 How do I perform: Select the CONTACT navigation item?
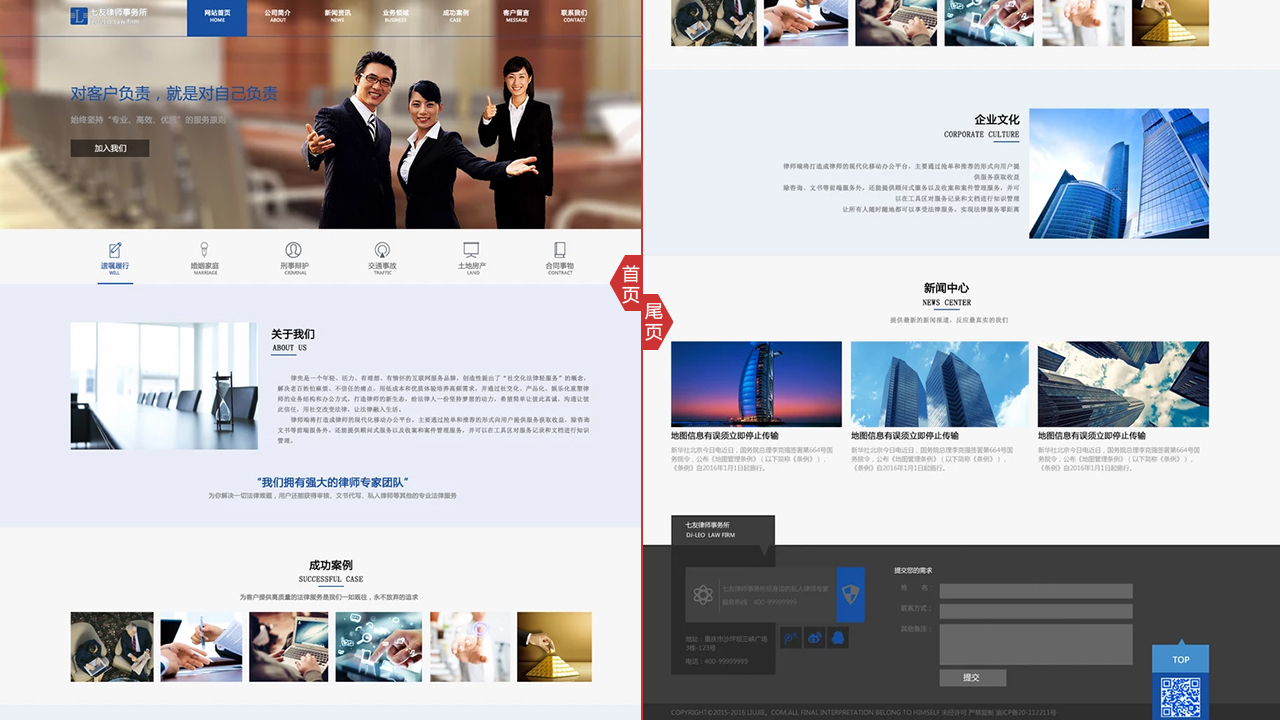pos(574,17)
